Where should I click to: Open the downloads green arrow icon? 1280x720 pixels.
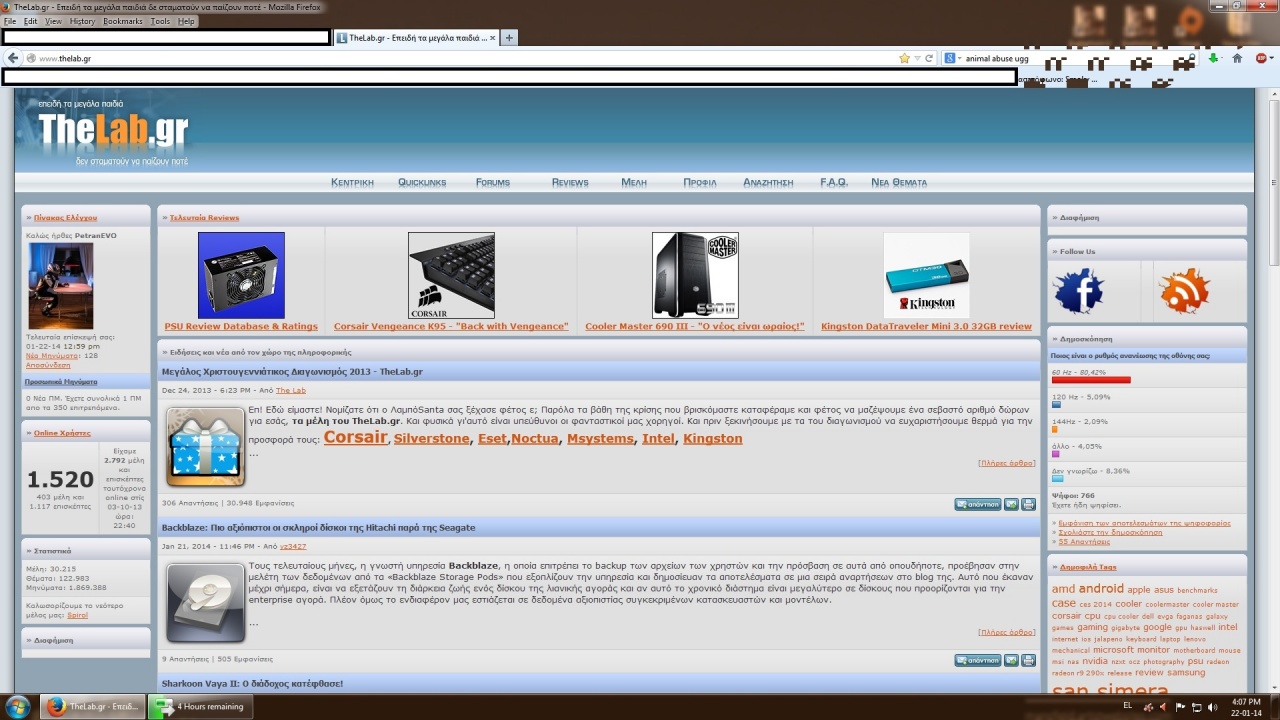click(x=1213, y=58)
